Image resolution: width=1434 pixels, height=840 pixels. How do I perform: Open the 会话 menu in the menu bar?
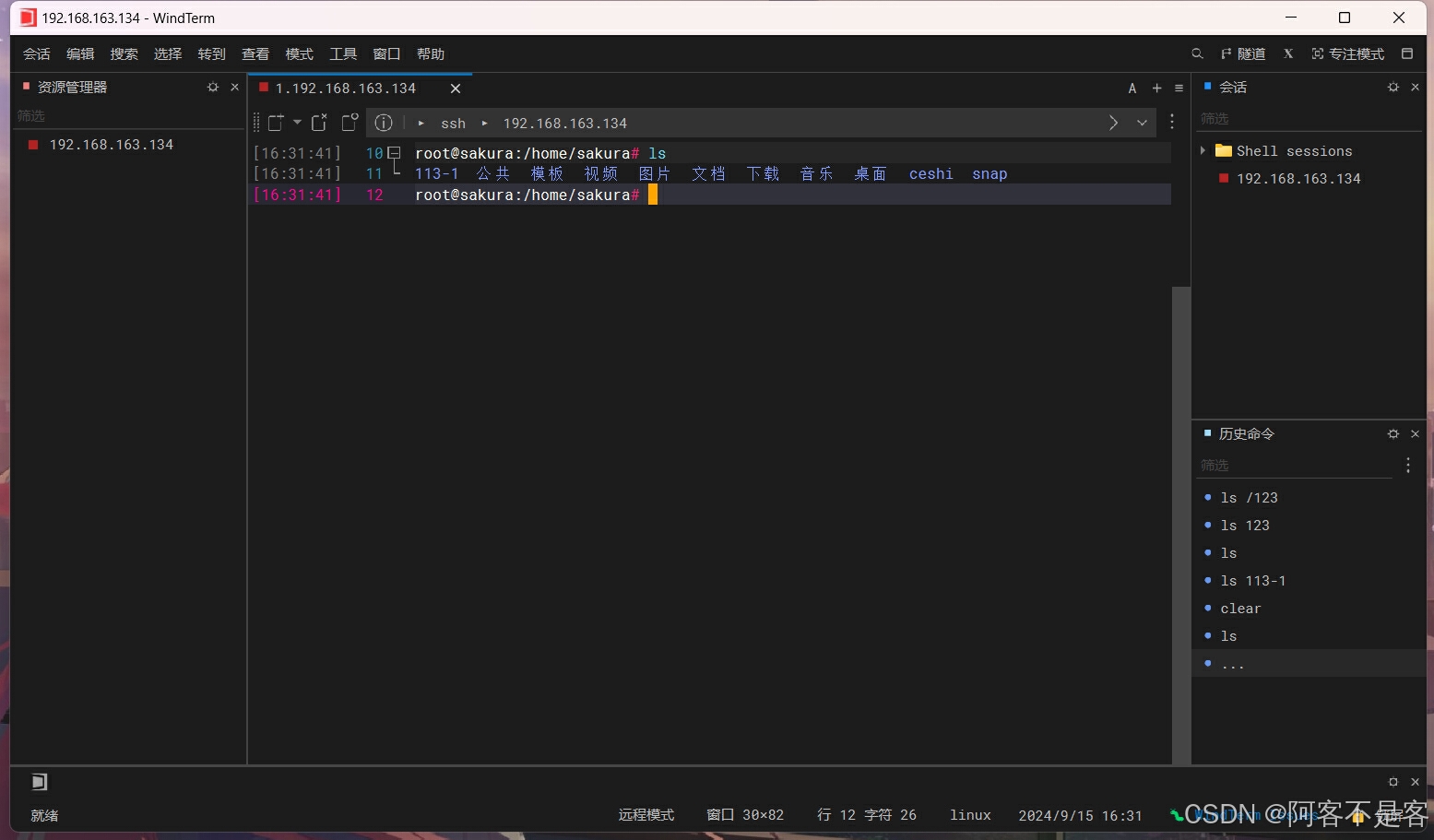(x=37, y=53)
